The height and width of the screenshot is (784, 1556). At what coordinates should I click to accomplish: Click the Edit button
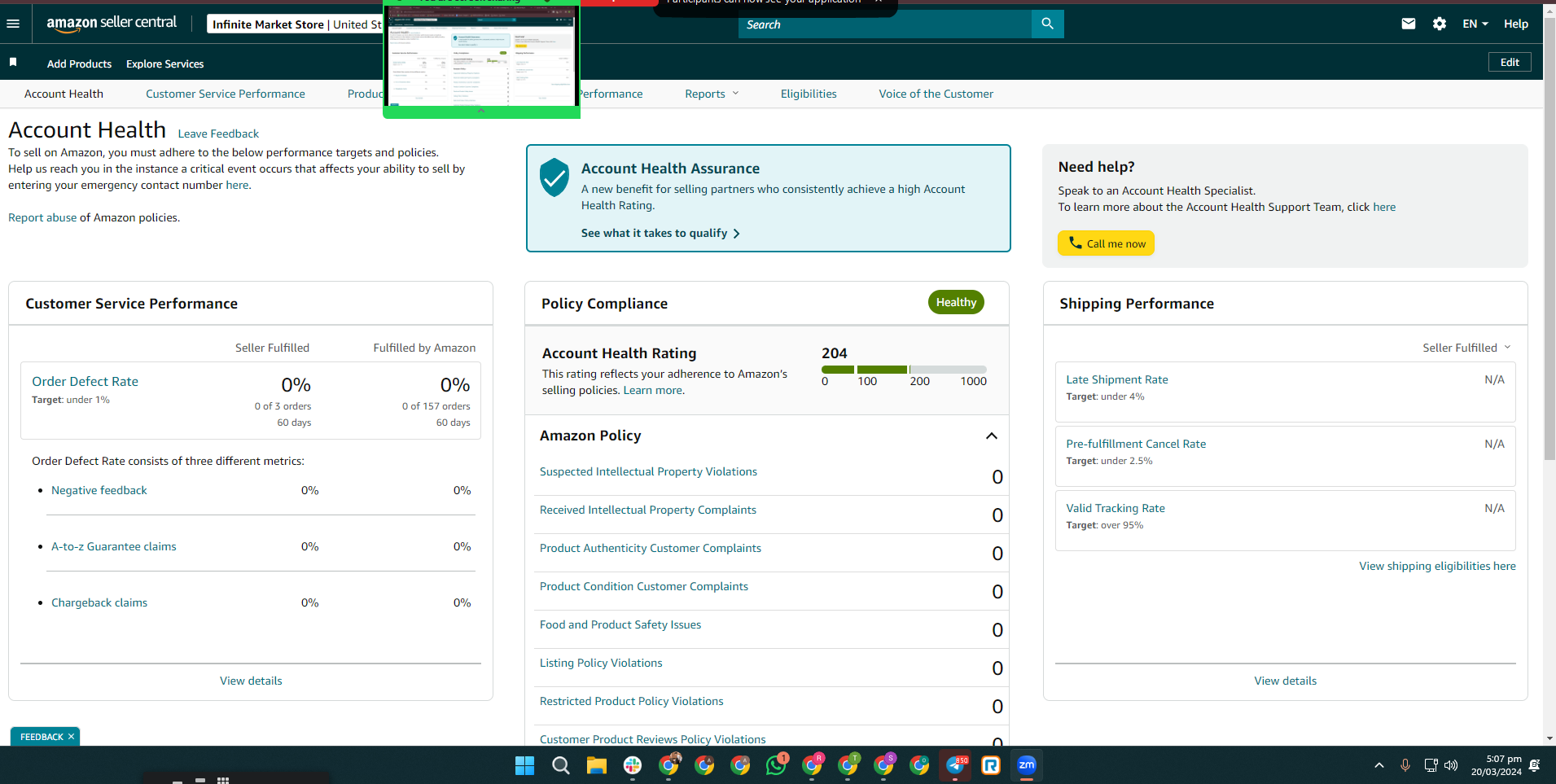[1510, 62]
